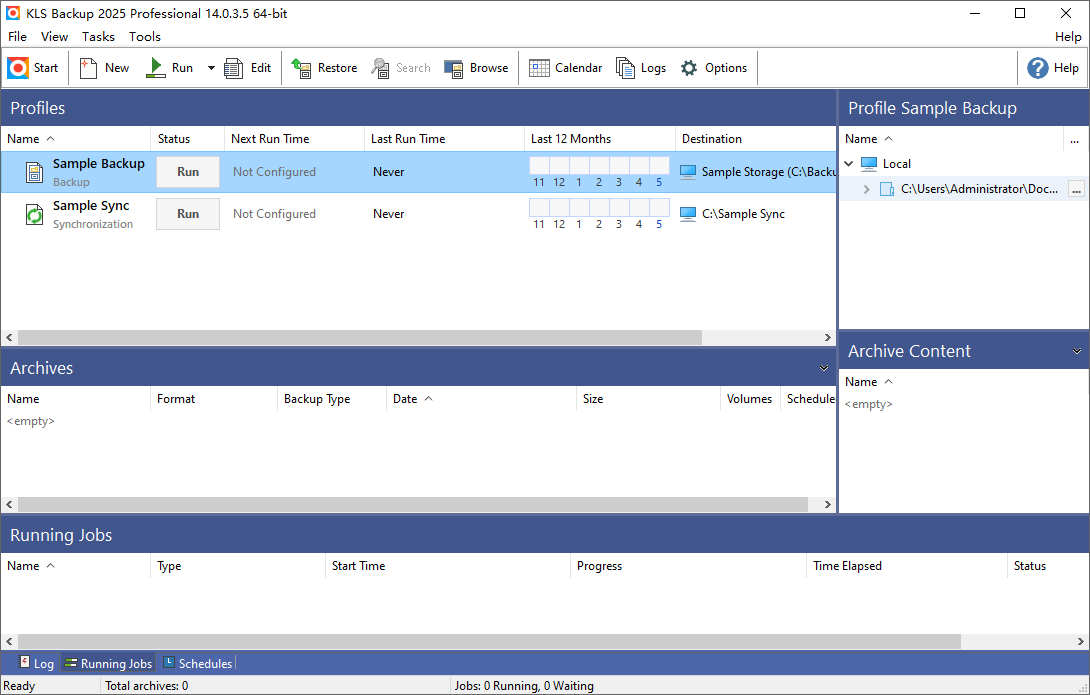Image resolution: width=1090 pixels, height=695 pixels.
Task: Open Options gear settings
Action: coord(714,67)
